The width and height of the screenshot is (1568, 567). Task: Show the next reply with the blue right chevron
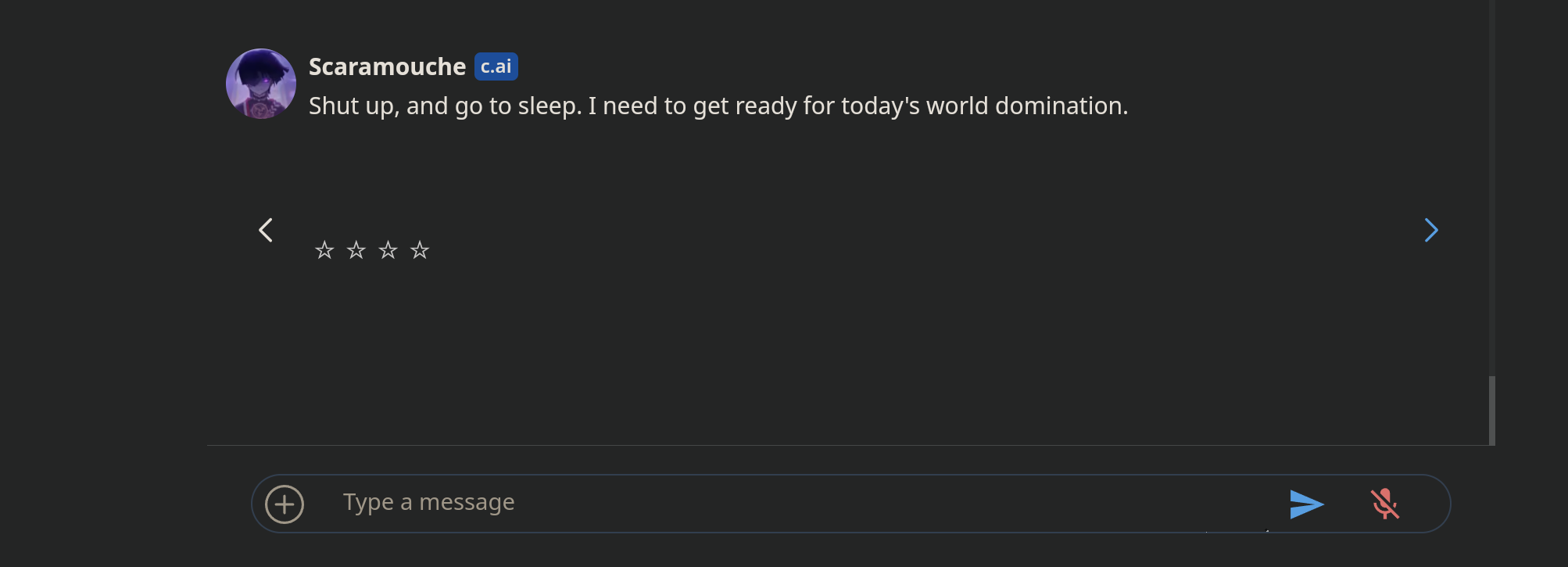tap(1431, 230)
